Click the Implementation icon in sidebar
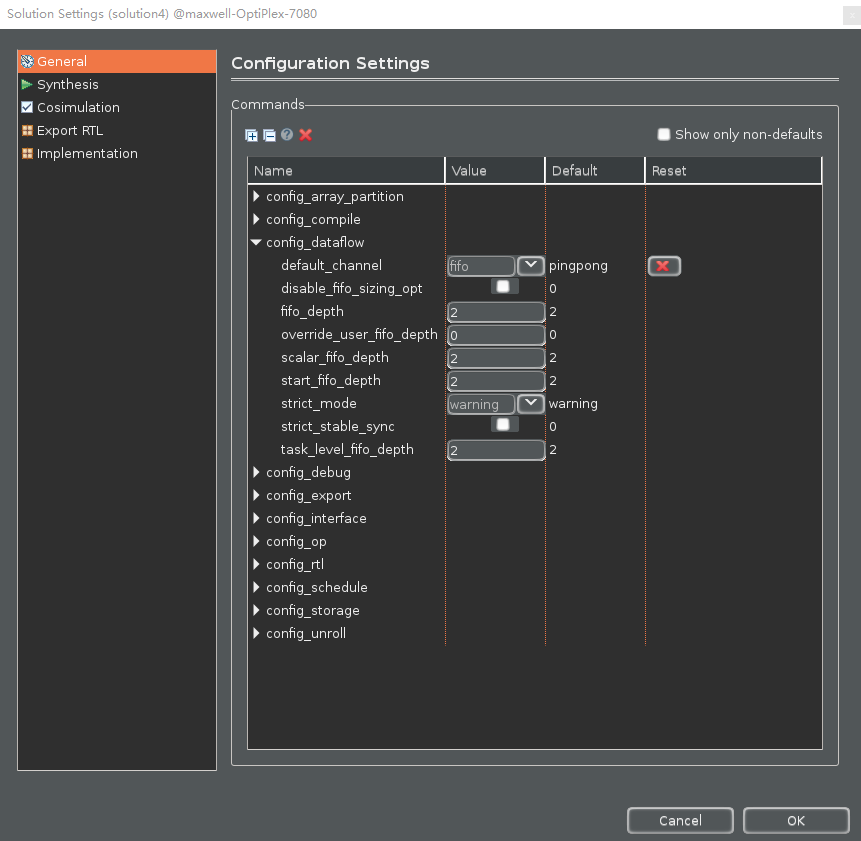This screenshot has height=841, width=861. click(27, 154)
